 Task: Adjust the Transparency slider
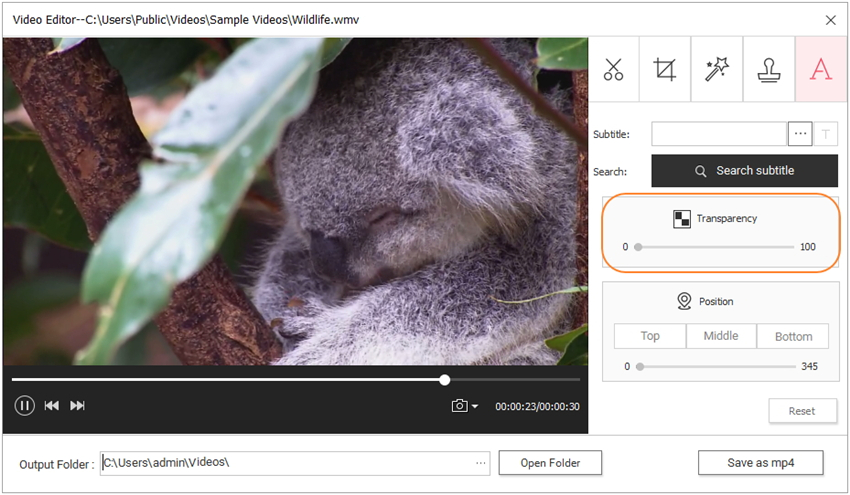tap(638, 246)
